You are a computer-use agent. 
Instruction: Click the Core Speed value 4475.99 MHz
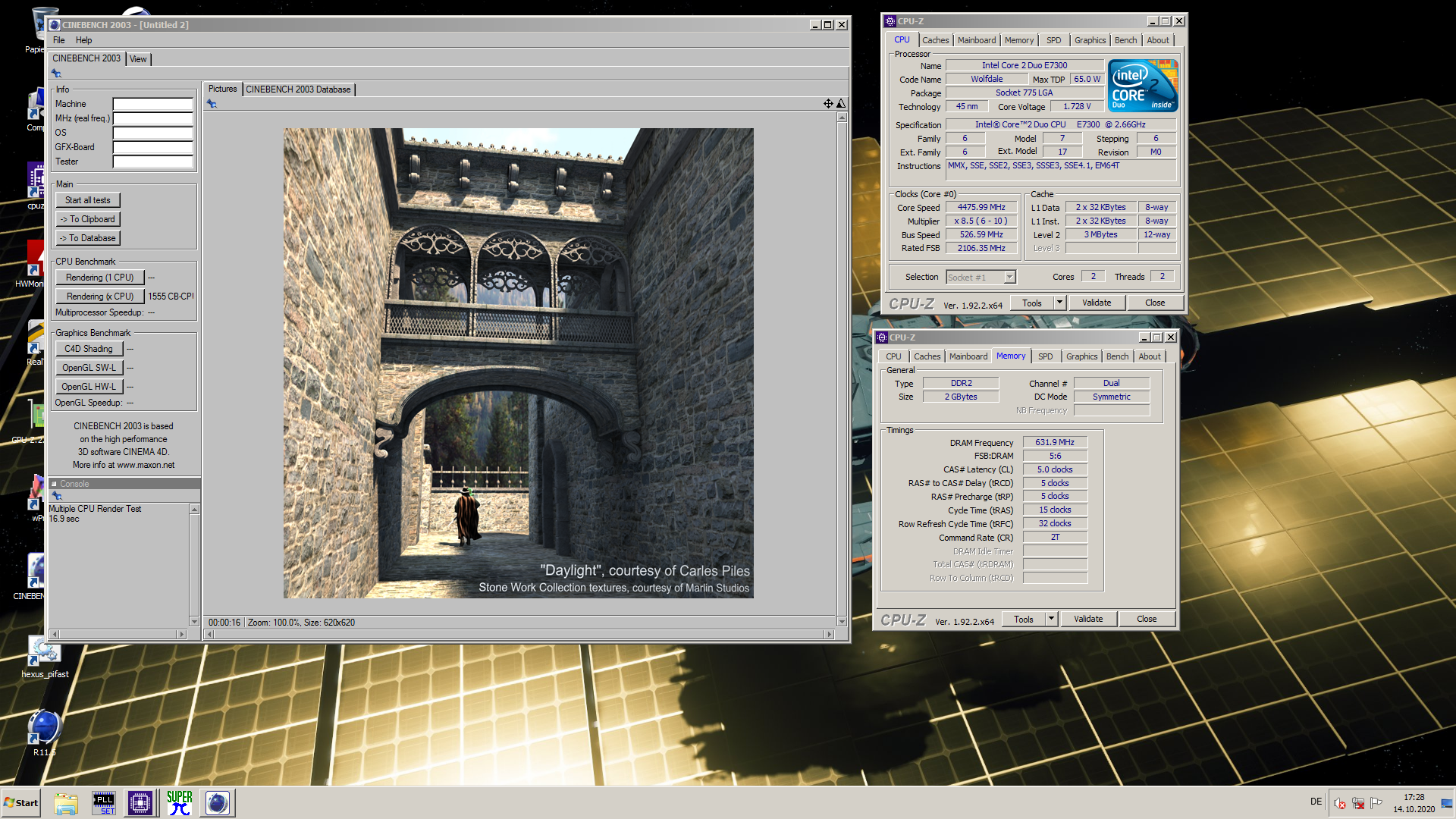(x=981, y=207)
